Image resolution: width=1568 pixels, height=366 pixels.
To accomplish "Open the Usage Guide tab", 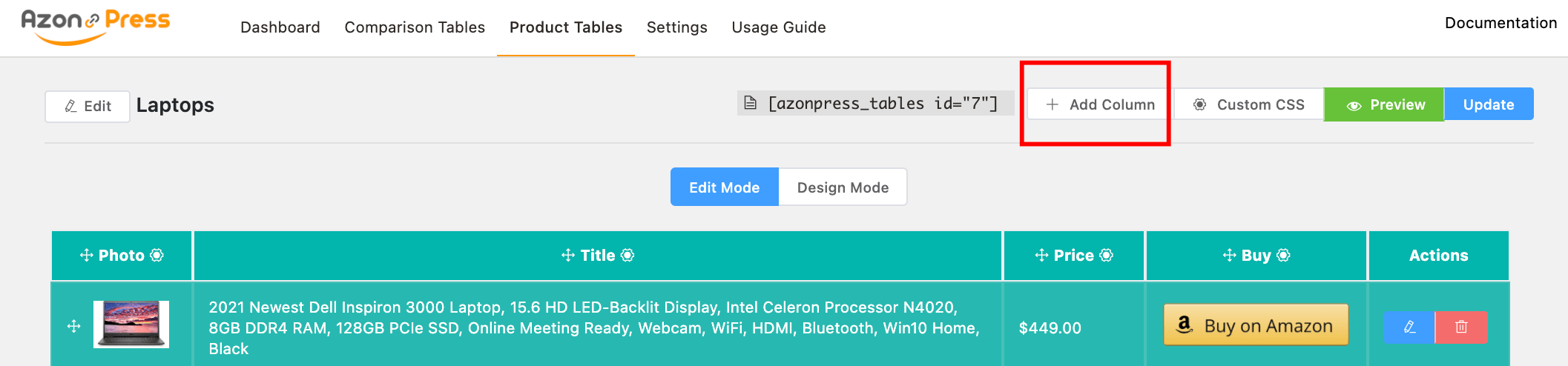I will [x=779, y=27].
